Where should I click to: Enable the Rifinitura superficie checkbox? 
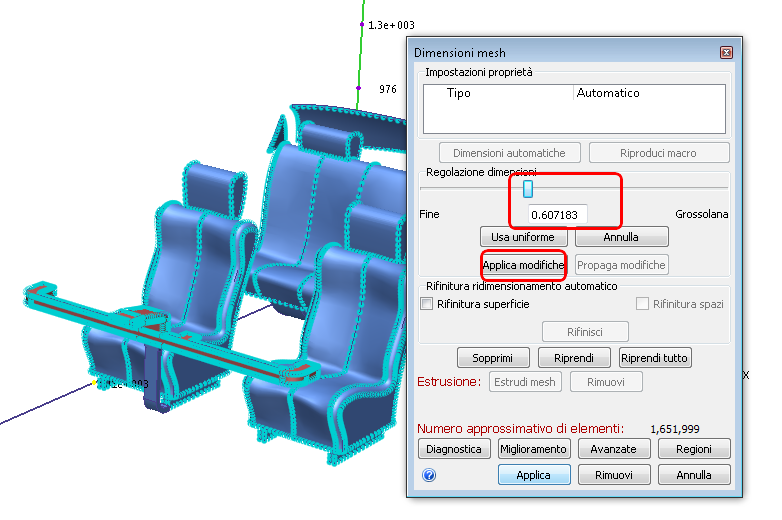coord(426,304)
